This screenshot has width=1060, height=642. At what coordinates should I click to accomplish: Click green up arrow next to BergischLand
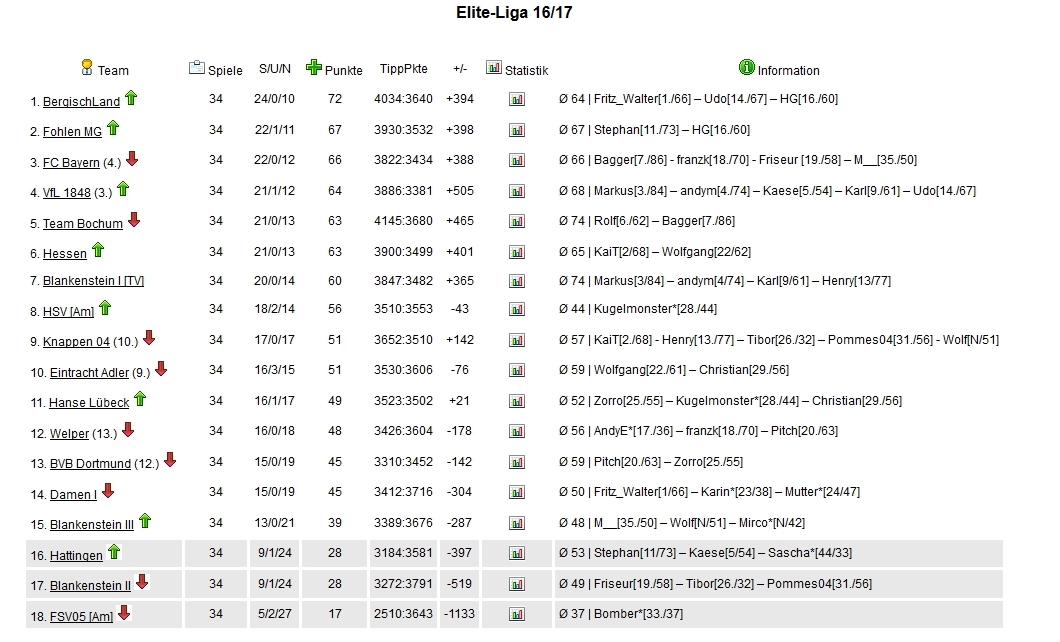(x=131, y=98)
